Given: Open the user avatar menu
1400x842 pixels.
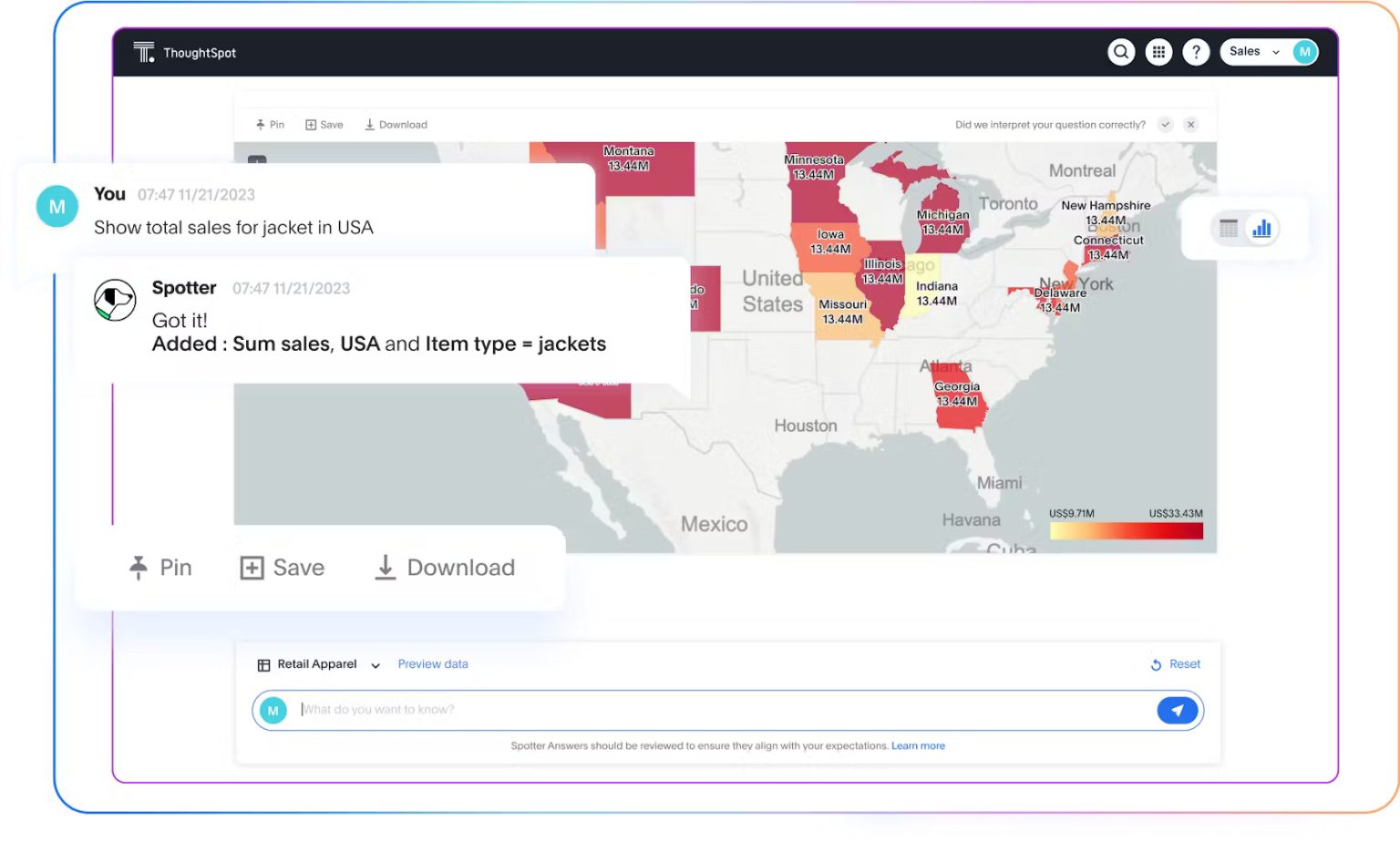Looking at the screenshot, I should click(1304, 52).
